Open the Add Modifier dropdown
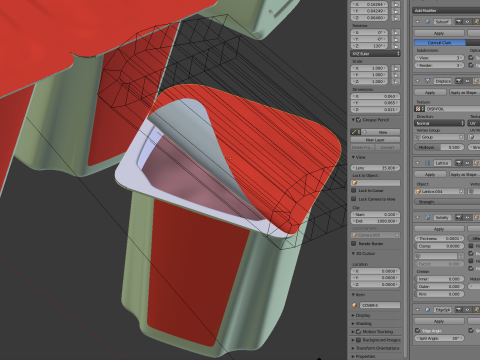 (x=446, y=10)
